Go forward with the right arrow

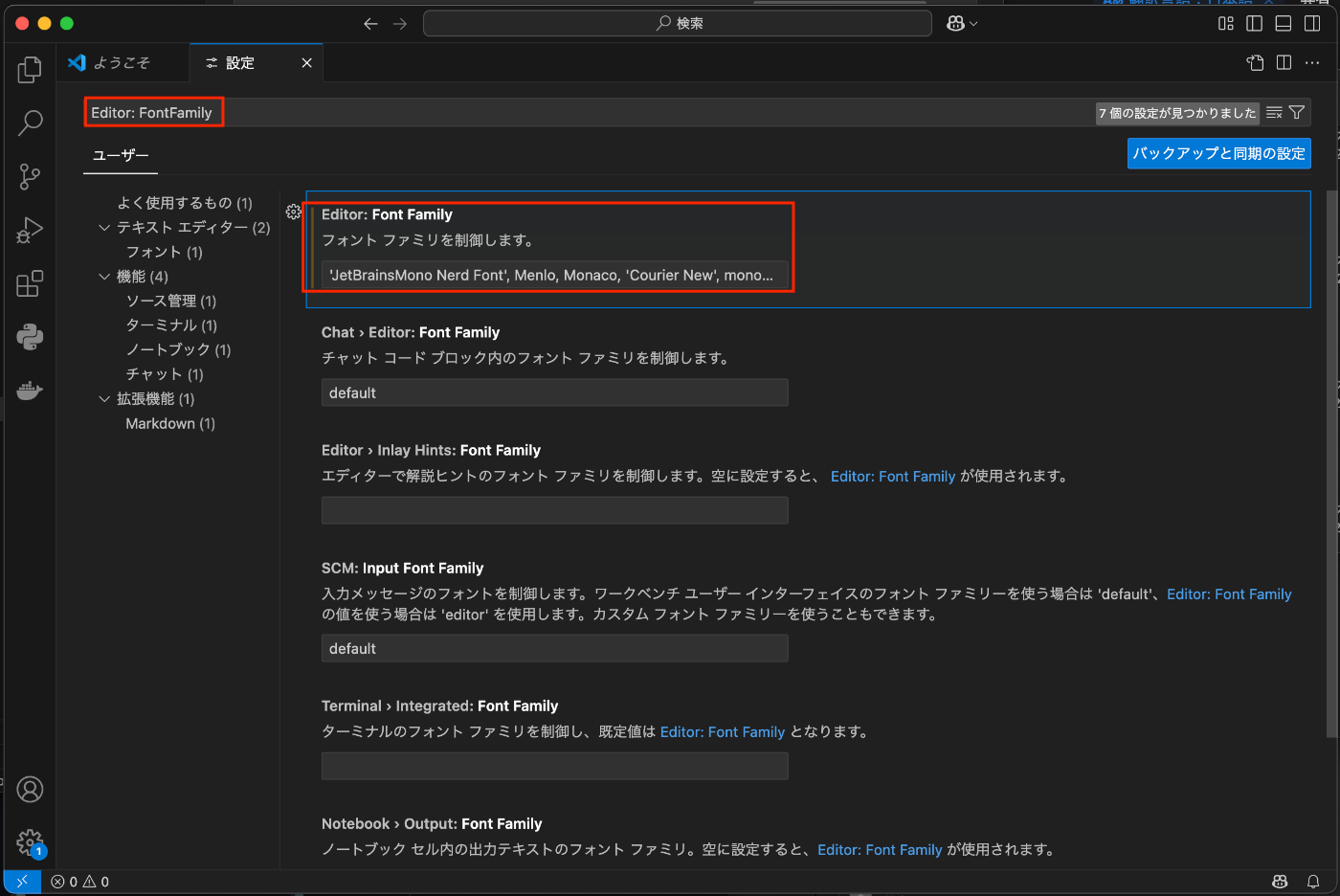pyautogui.click(x=400, y=23)
